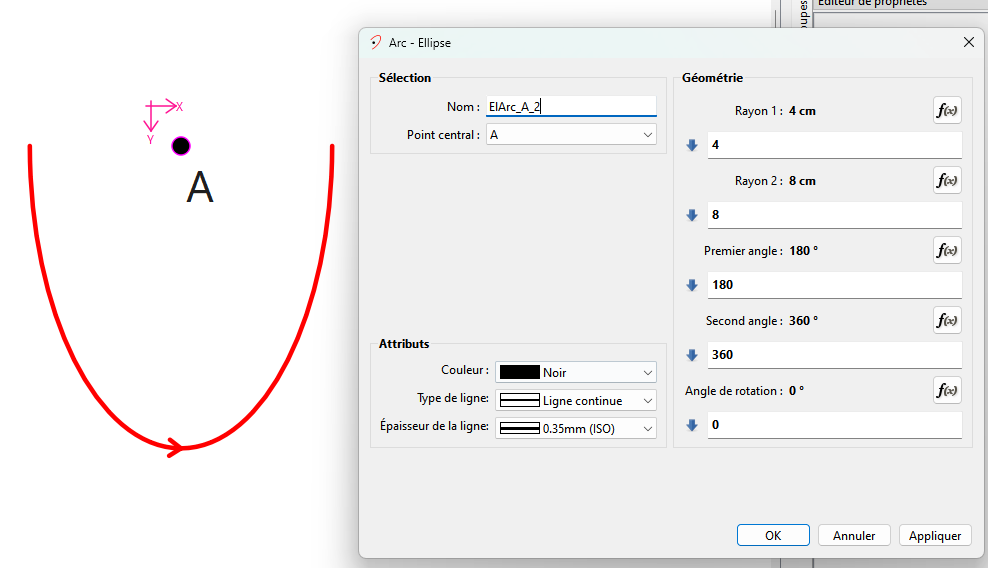Open formula editor for Rayon 1
Image resolution: width=988 pixels, height=568 pixels.
[x=947, y=111]
